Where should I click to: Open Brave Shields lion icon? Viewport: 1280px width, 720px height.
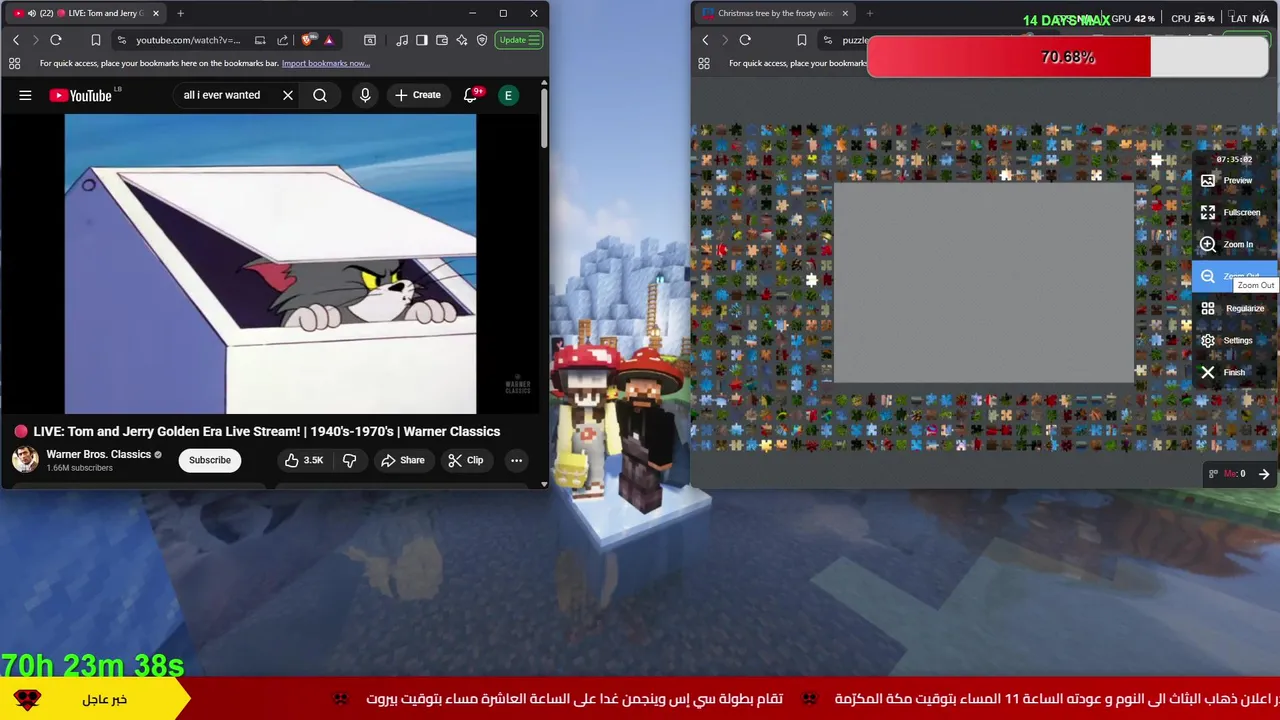click(x=309, y=40)
